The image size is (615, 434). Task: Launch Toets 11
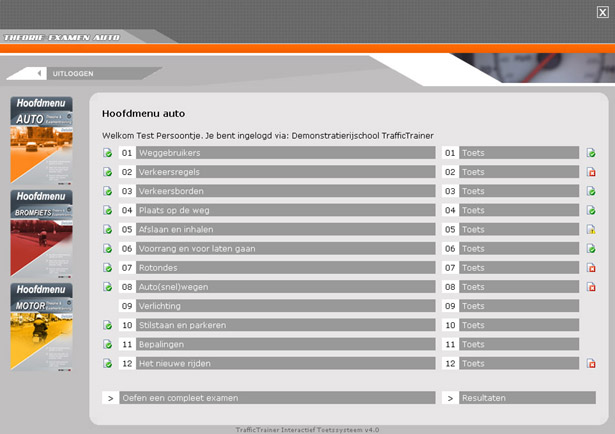coord(510,344)
